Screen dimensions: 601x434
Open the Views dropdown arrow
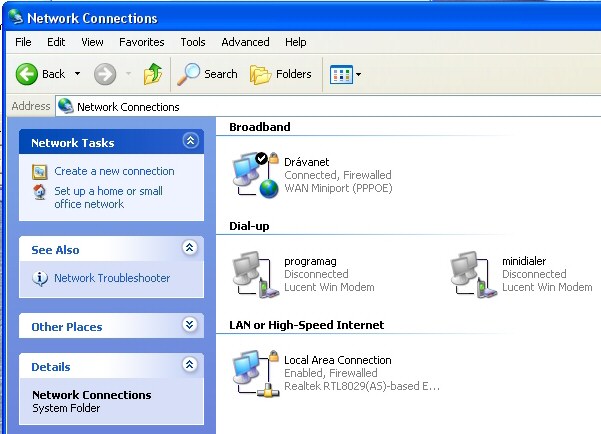coord(358,74)
